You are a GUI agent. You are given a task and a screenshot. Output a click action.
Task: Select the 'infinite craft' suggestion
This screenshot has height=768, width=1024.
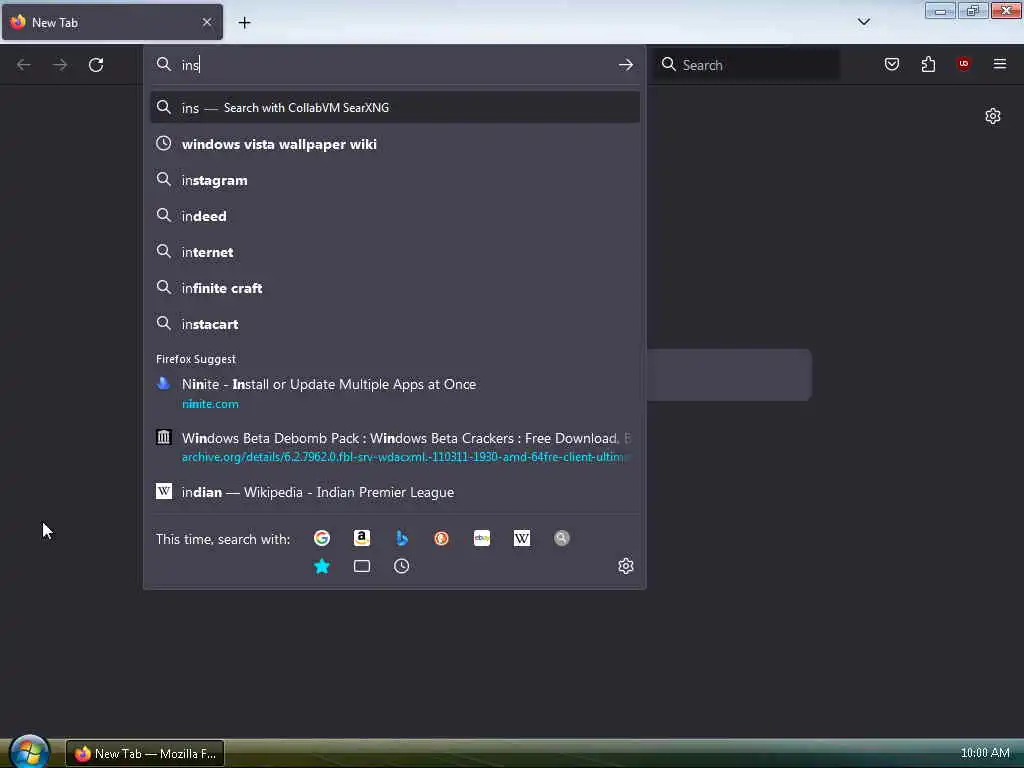click(x=394, y=288)
